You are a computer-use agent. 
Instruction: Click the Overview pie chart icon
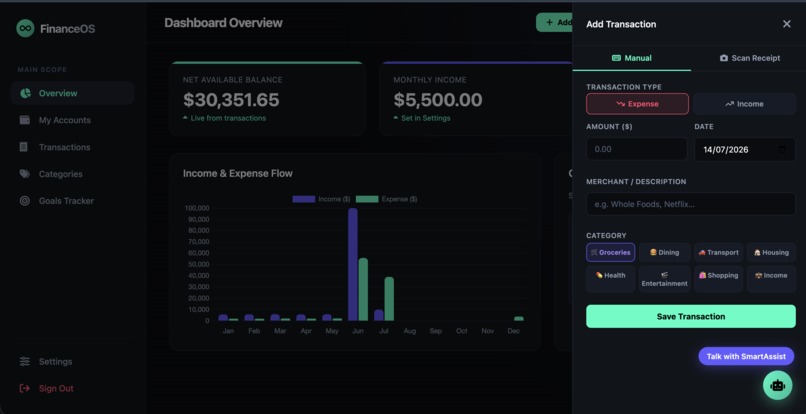[x=25, y=93]
